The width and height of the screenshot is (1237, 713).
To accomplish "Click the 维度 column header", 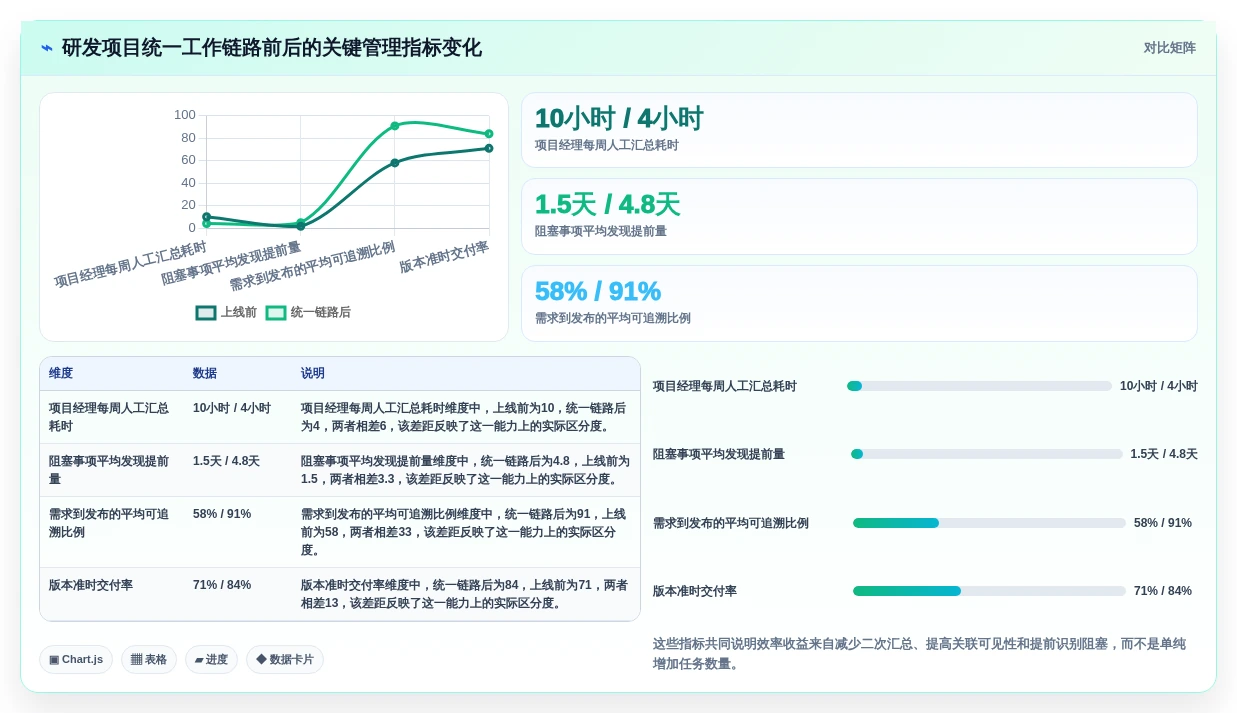I will pos(61,373).
